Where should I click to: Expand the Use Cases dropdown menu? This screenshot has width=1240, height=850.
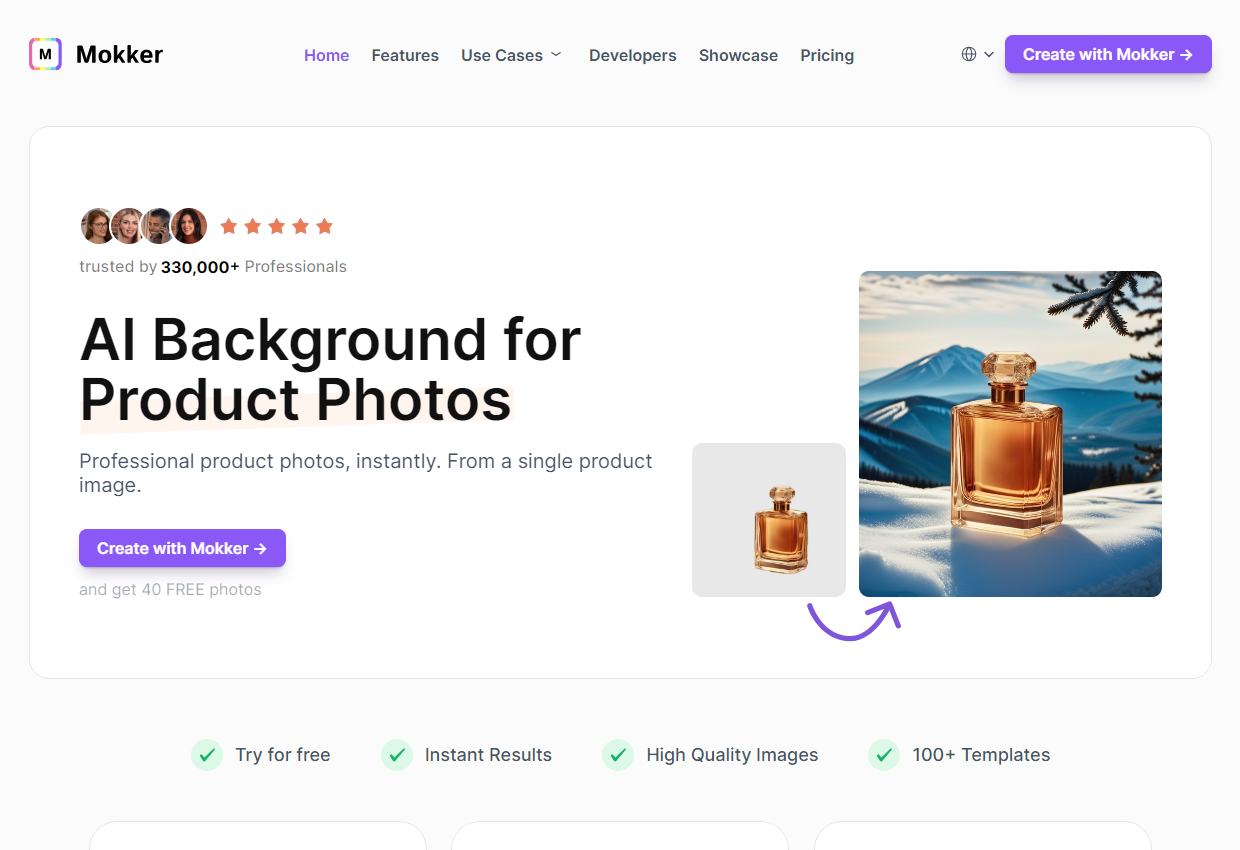(511, 55)
